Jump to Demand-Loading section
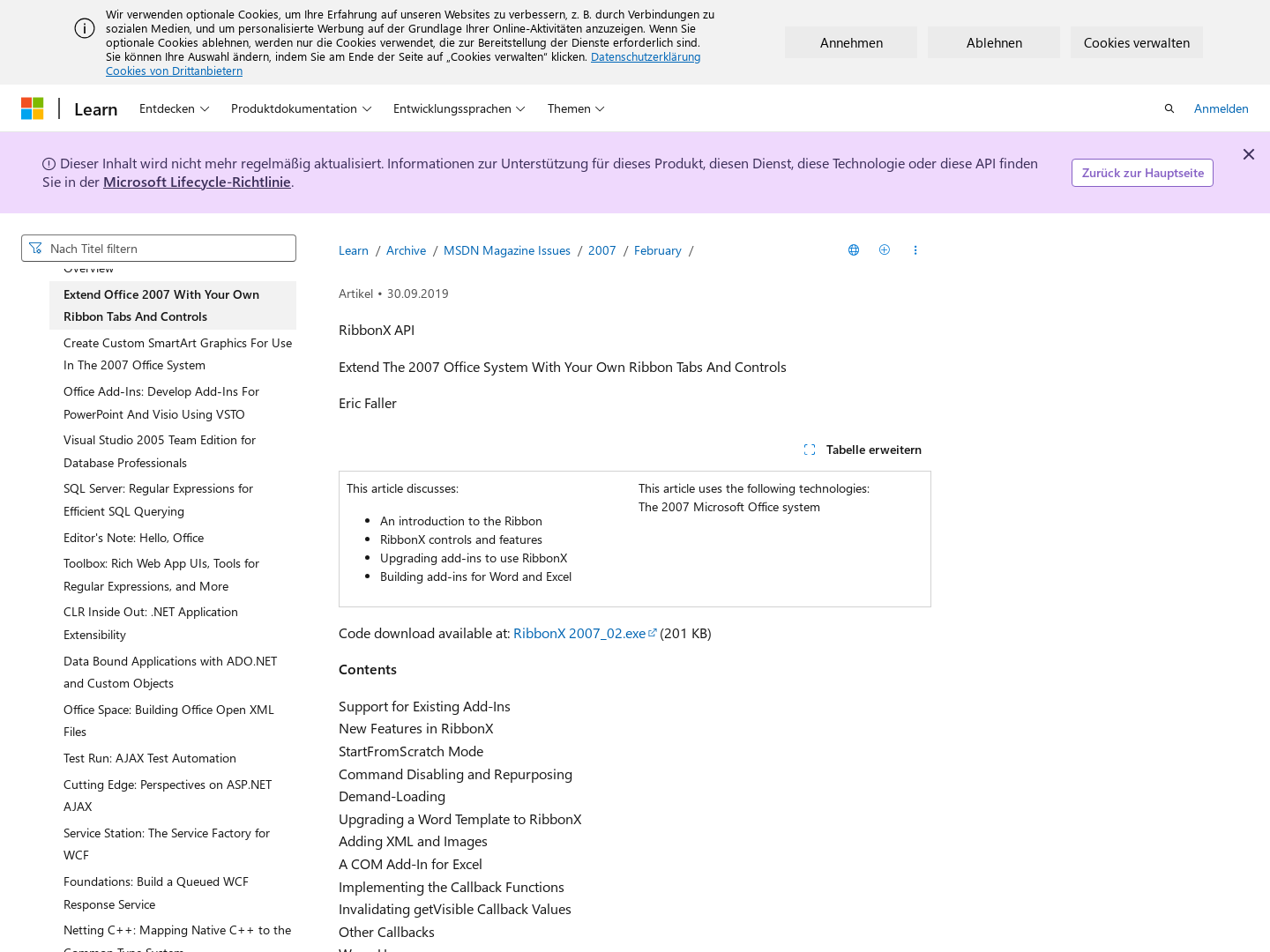The height and width of the screenshot is (952, 1270). click(x=392, y=796)
